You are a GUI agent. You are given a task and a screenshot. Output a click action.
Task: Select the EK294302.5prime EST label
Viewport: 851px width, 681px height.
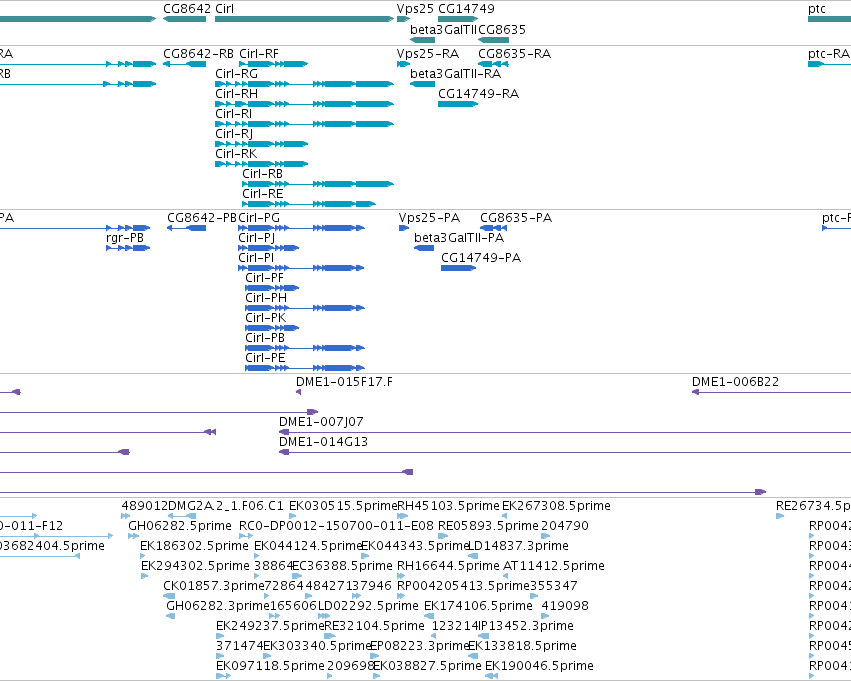(x=195, y=567)
